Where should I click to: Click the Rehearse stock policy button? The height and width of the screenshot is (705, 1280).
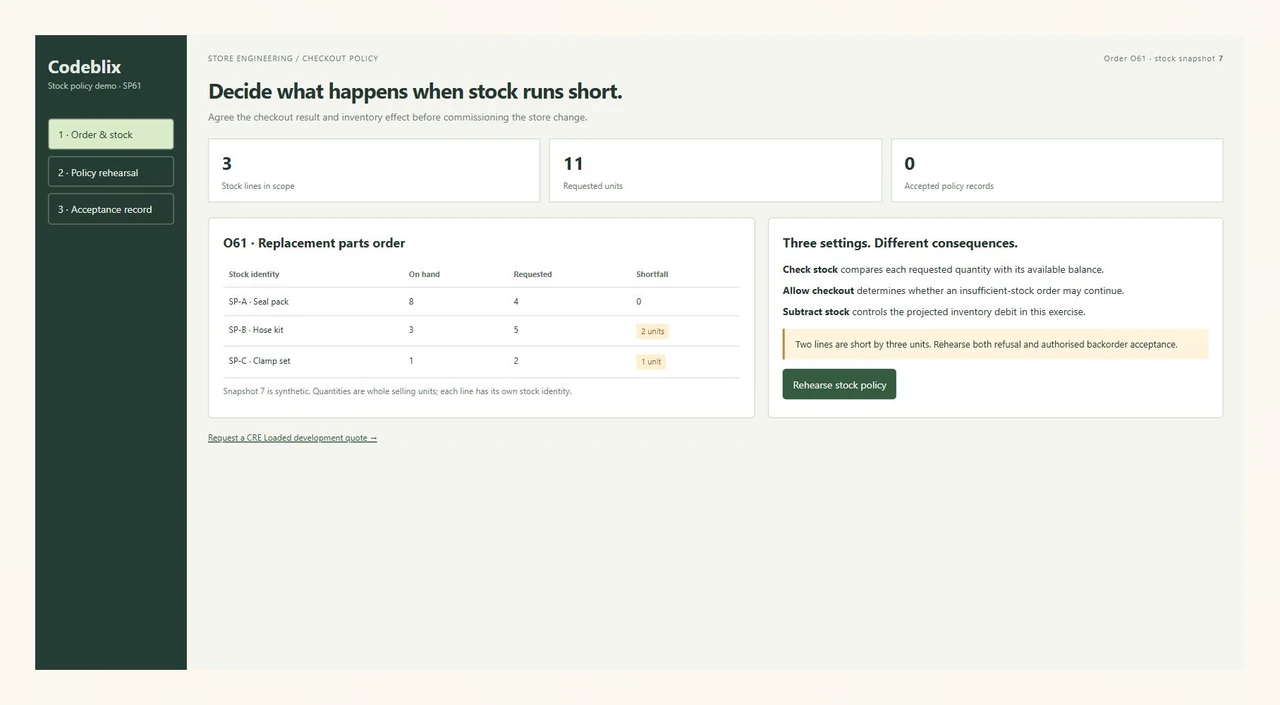[839, 384]
